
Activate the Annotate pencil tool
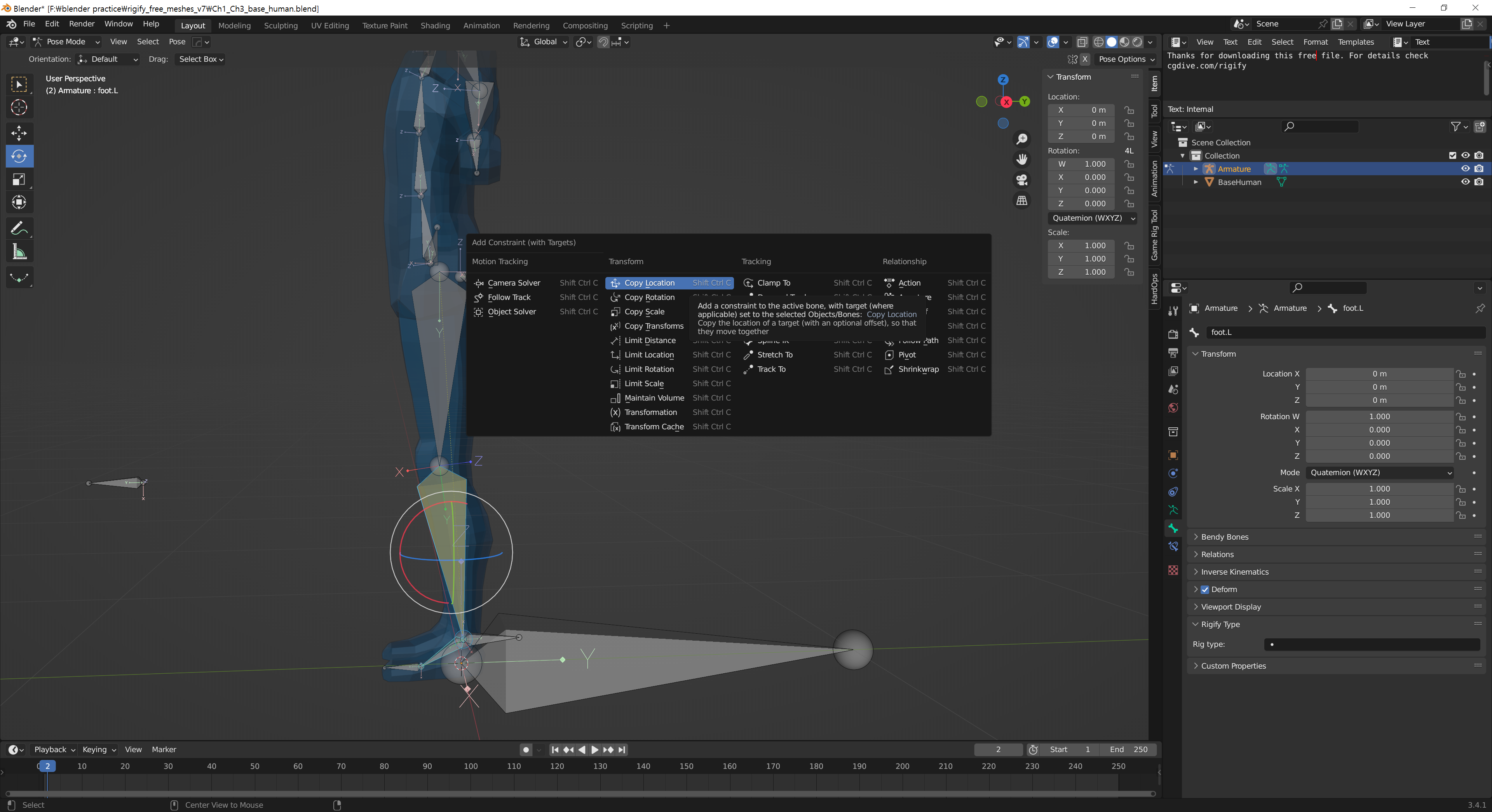[x=19, y=228]
